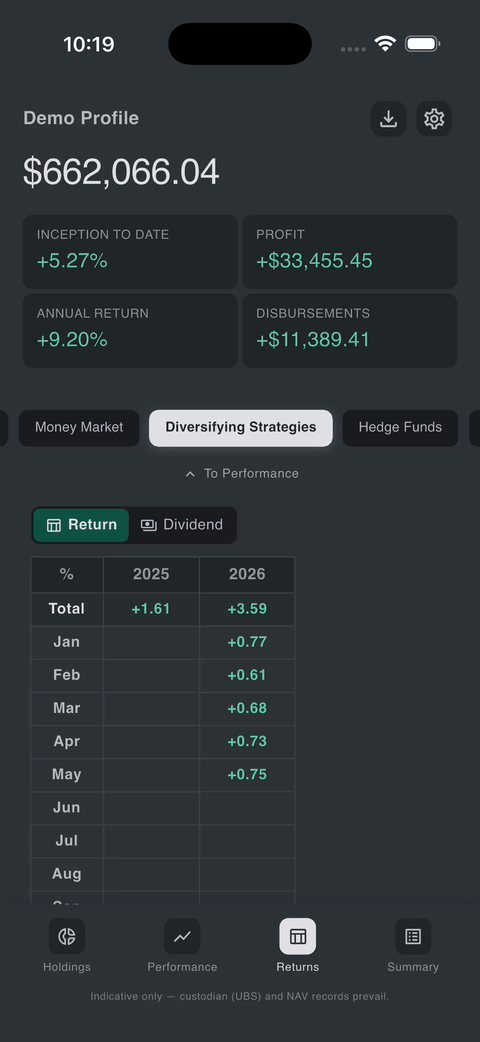Select the Jul row label
This screenshot has height=1042, width=480.
click(x=66, y=841)
